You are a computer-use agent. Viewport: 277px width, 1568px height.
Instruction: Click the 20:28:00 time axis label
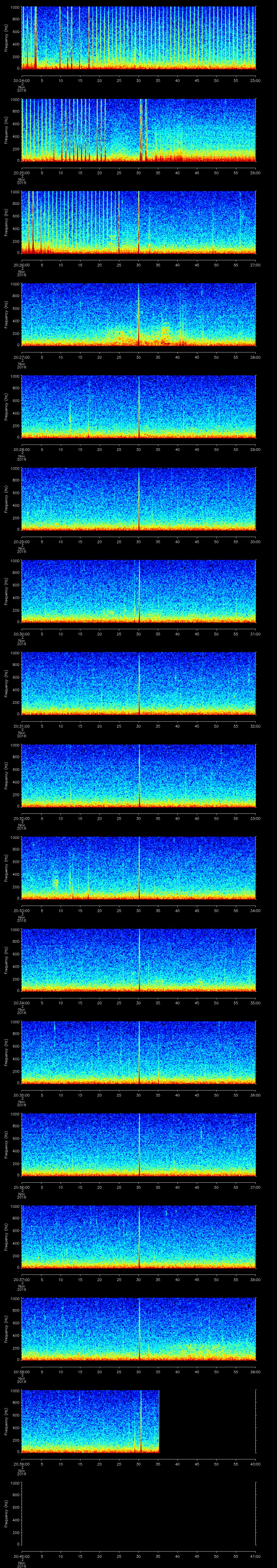click(22, 449)
